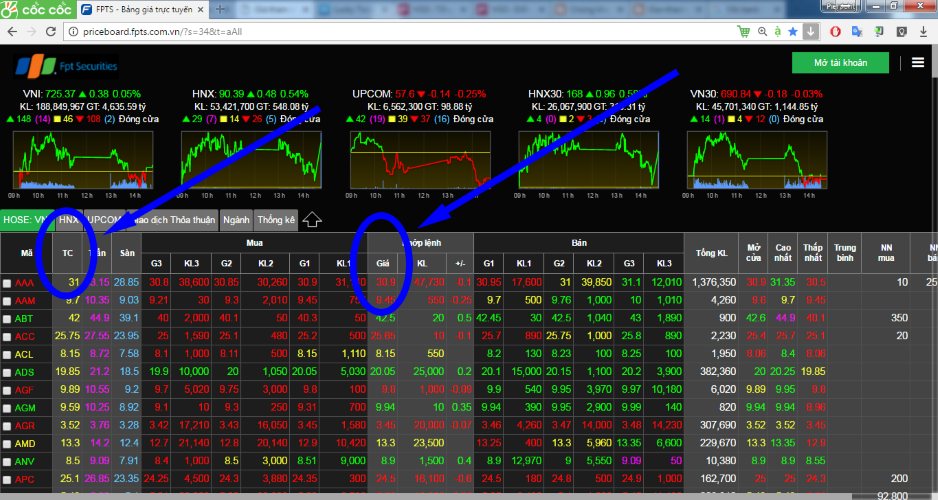Click the browser forward arrow
Image resolution: width=938 pixels, height=500 pixels.
pos(31,32)
